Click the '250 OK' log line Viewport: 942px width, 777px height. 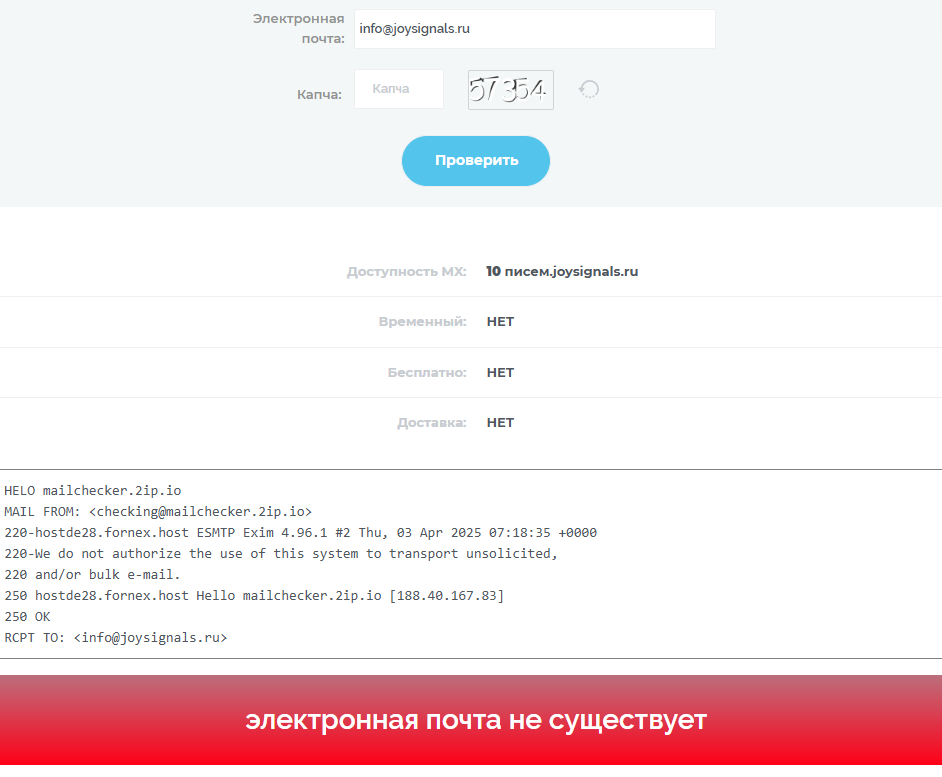point(28,617)
